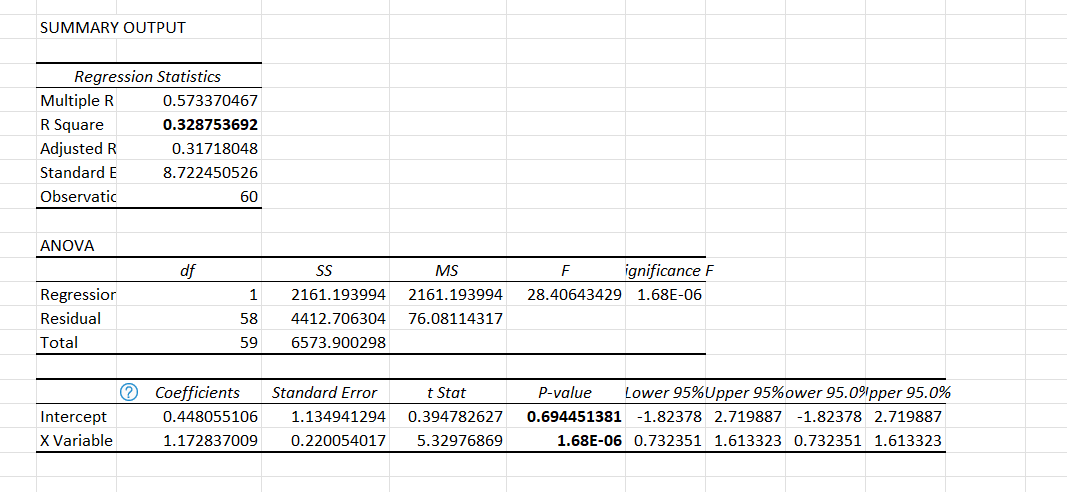Click the Residual row label

coord(71,318)
